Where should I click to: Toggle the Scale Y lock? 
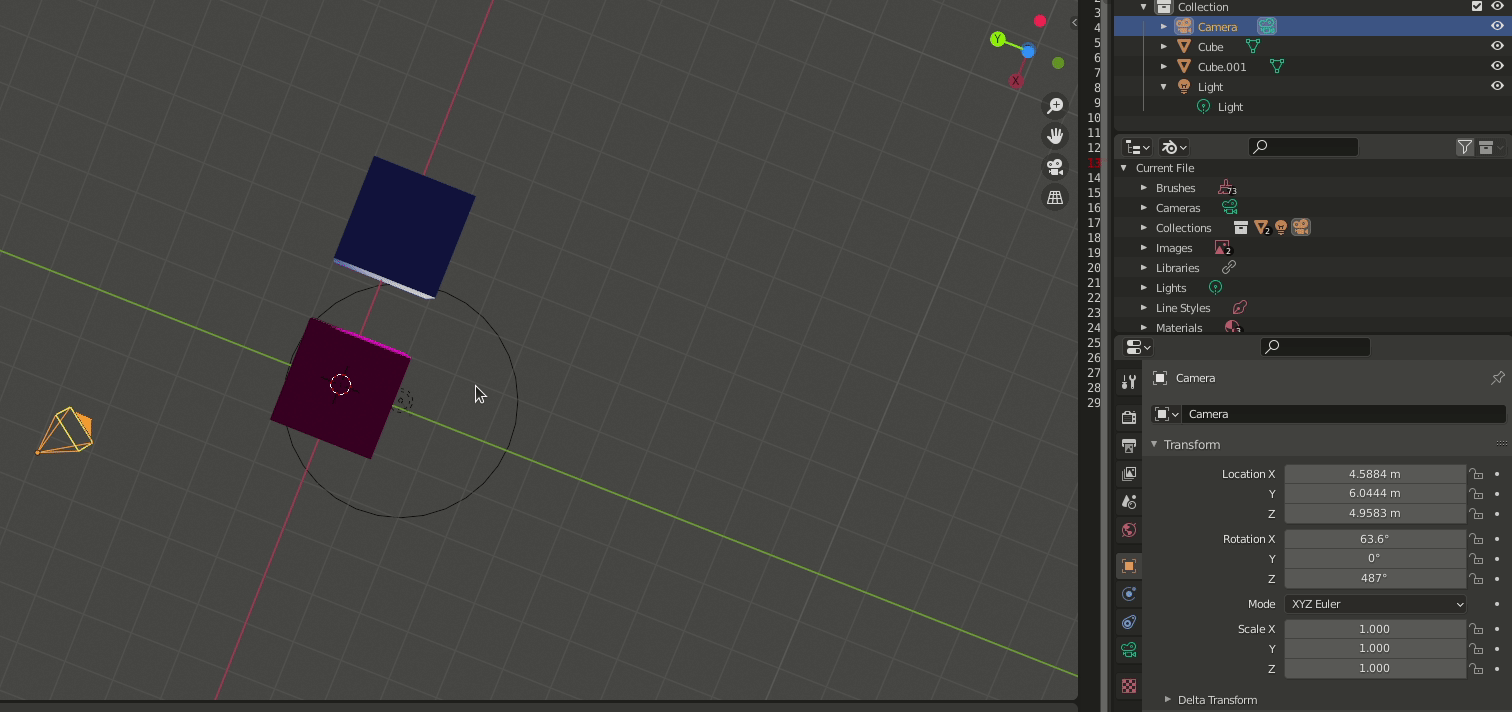tap(1476, 648)
